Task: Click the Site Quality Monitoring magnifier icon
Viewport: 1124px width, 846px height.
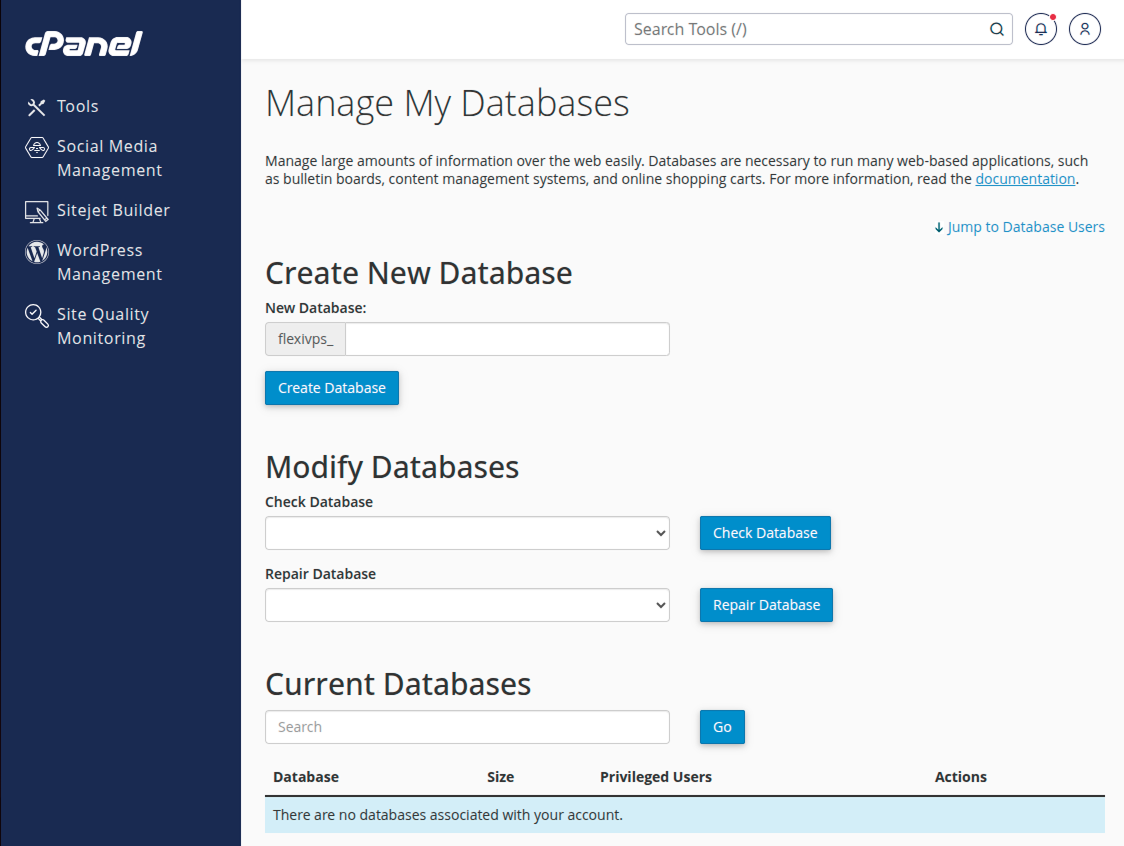Action: coord(37,315)
